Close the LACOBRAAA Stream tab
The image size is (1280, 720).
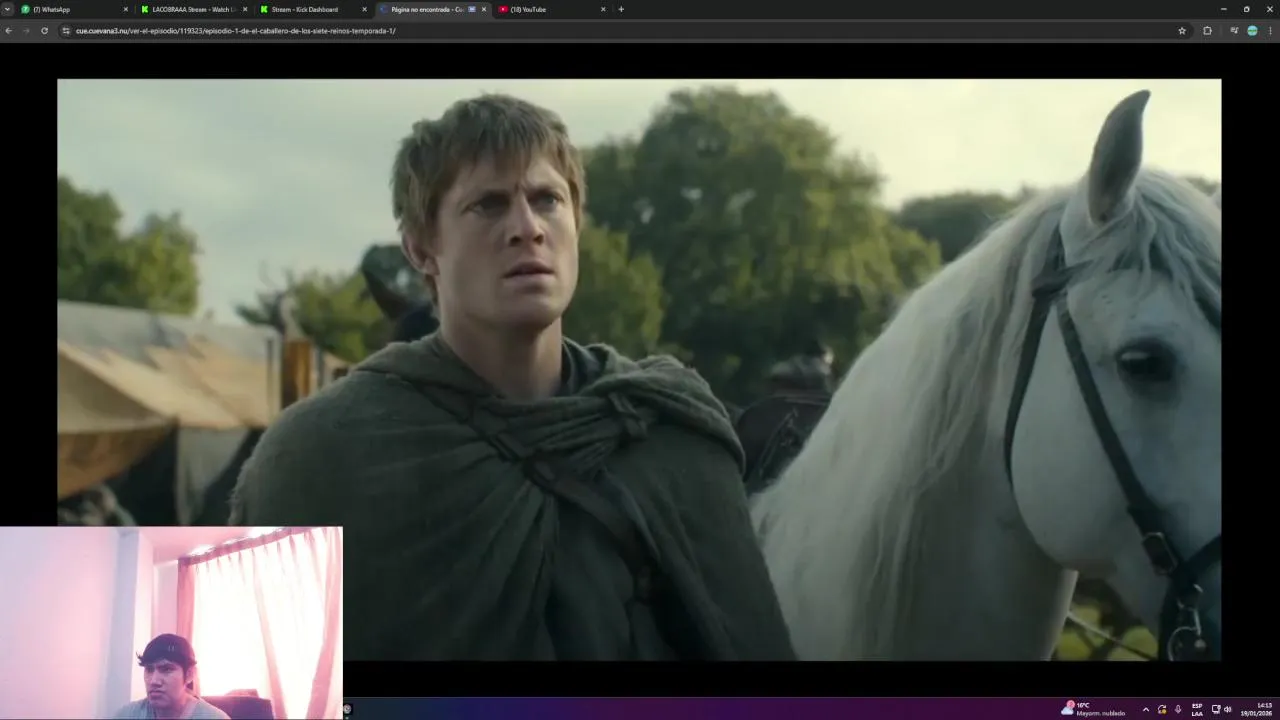245,9
